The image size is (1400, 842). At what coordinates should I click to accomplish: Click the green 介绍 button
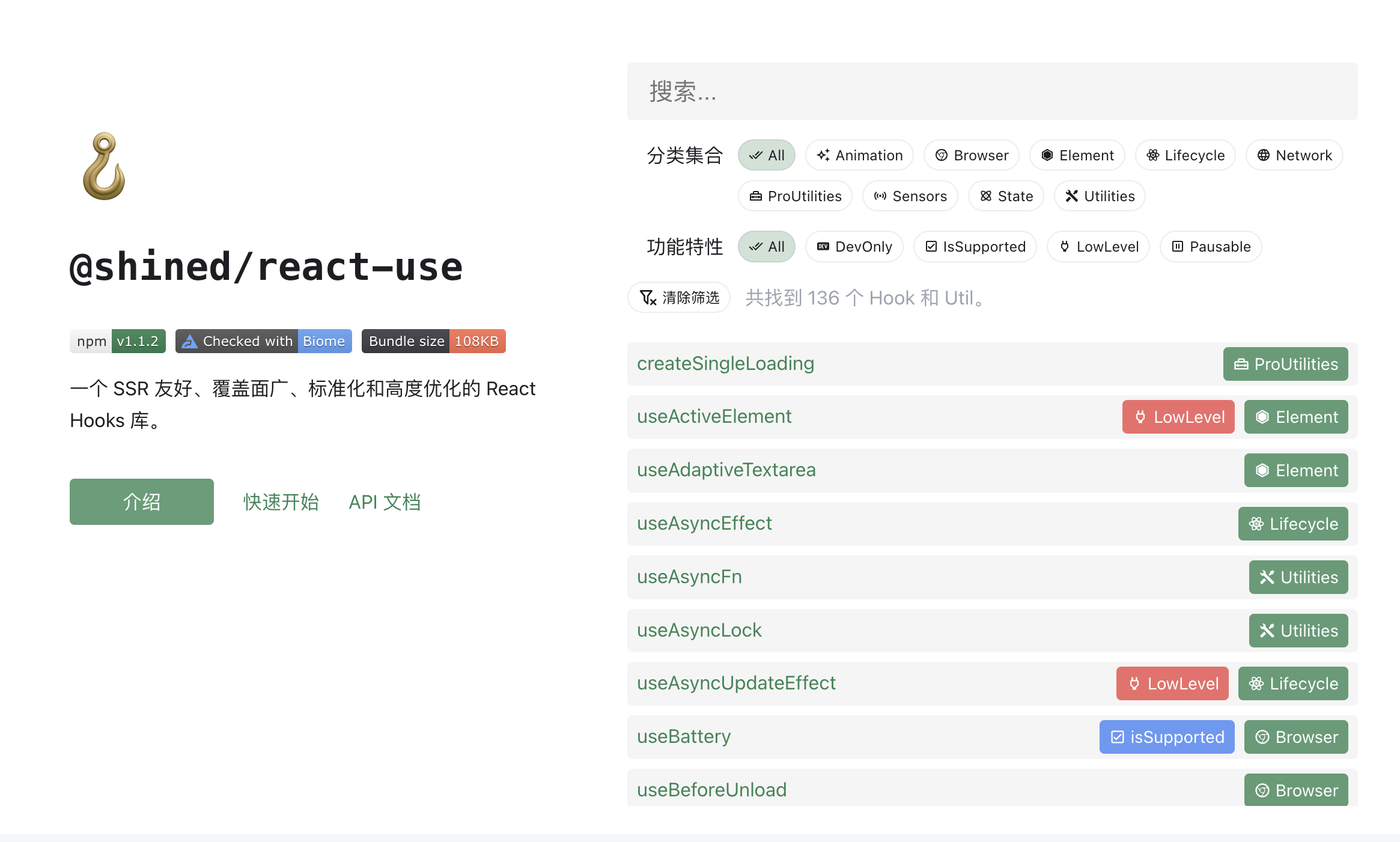tap(142, 501)
